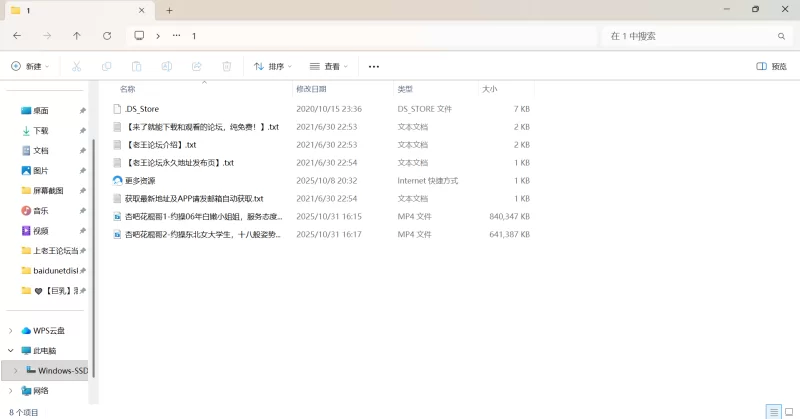Click the pin icon next to 图片
This screenshot has height=419, width=800.
tap(83, 171)
